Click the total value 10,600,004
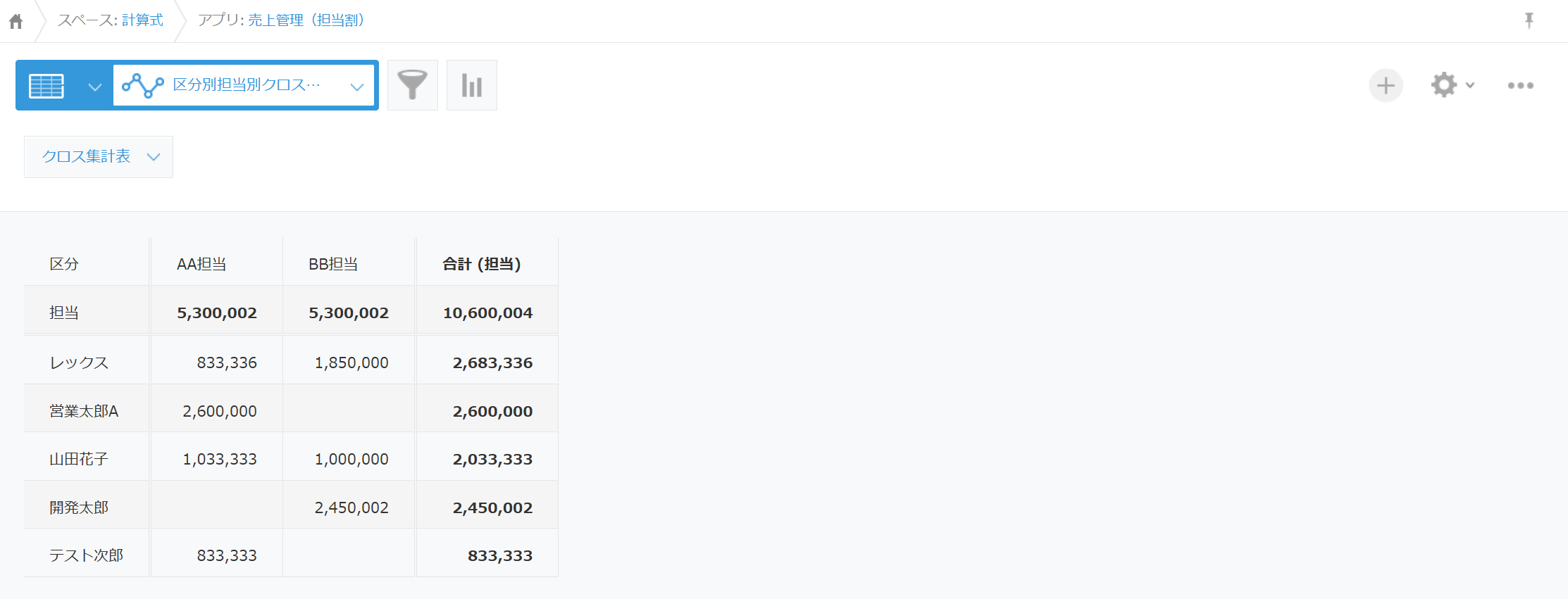 [487, 313]
